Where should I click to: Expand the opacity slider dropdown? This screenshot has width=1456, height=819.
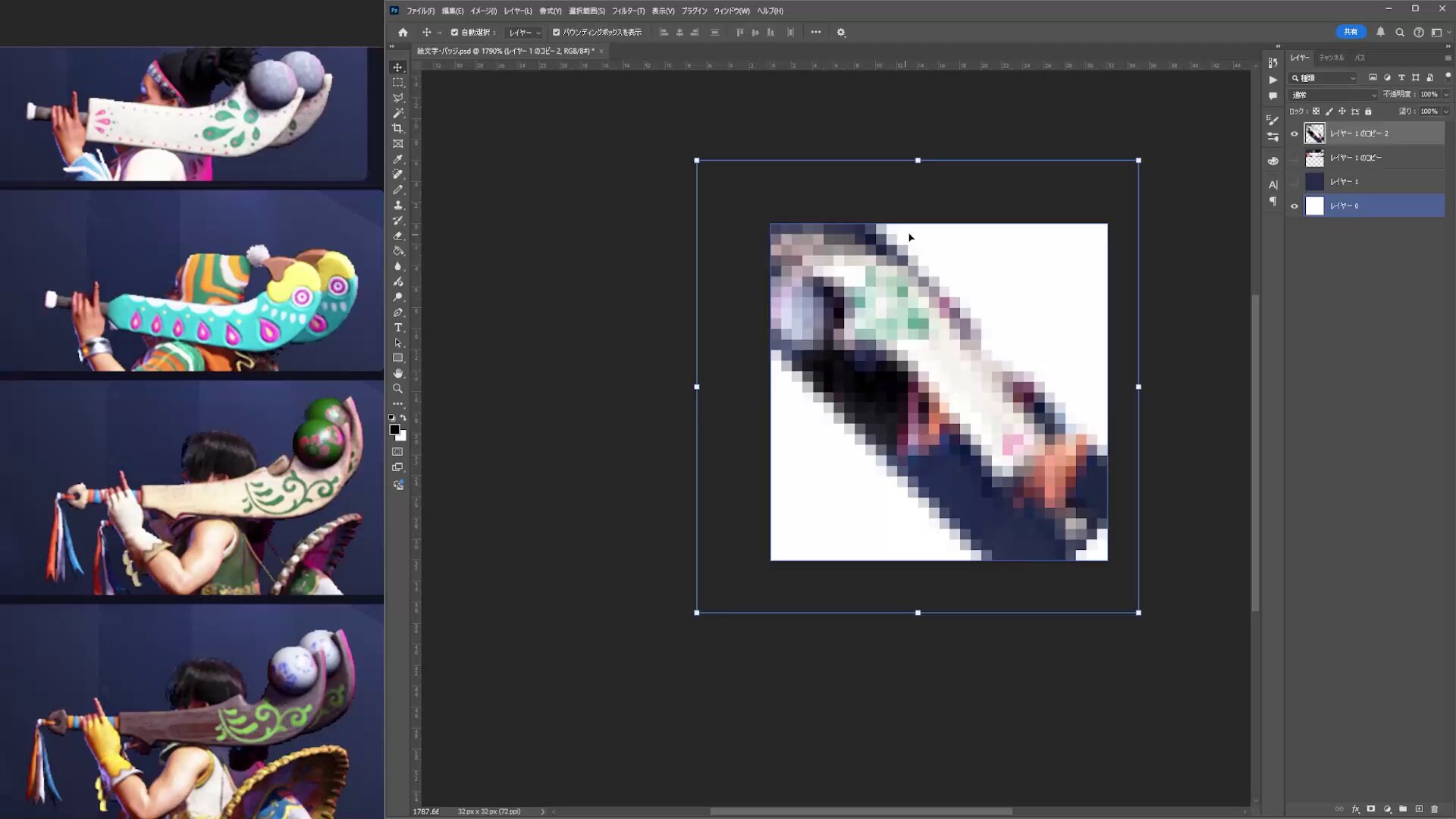[1445, 95]
